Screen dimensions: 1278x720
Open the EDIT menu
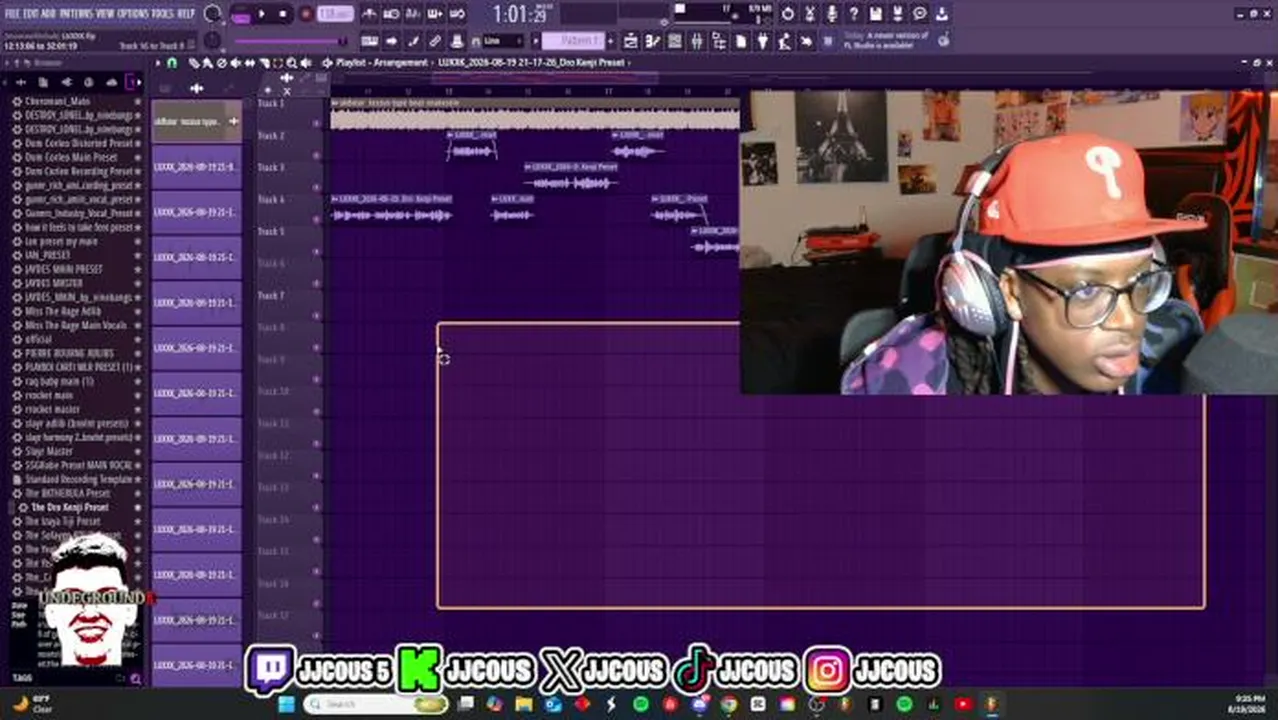point(31,13)
